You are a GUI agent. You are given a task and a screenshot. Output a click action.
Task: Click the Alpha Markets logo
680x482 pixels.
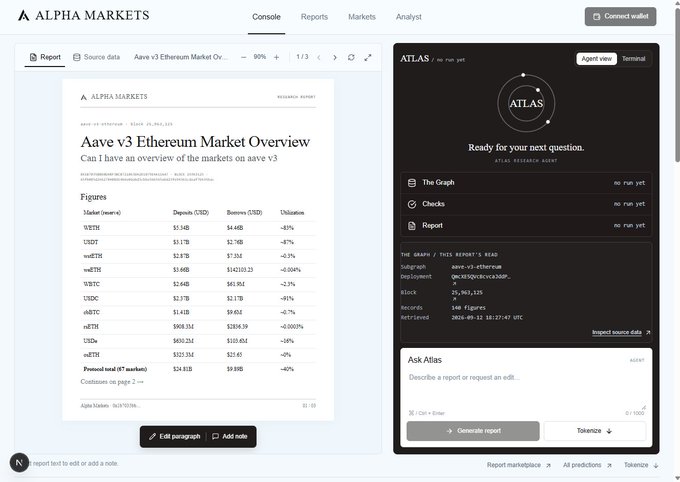tap(84, 16)
